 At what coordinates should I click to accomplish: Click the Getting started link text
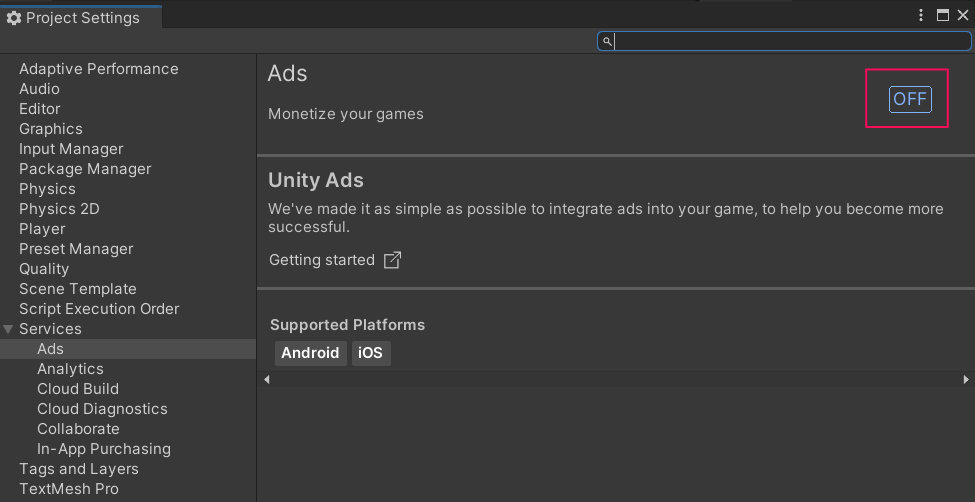point(321,260)
